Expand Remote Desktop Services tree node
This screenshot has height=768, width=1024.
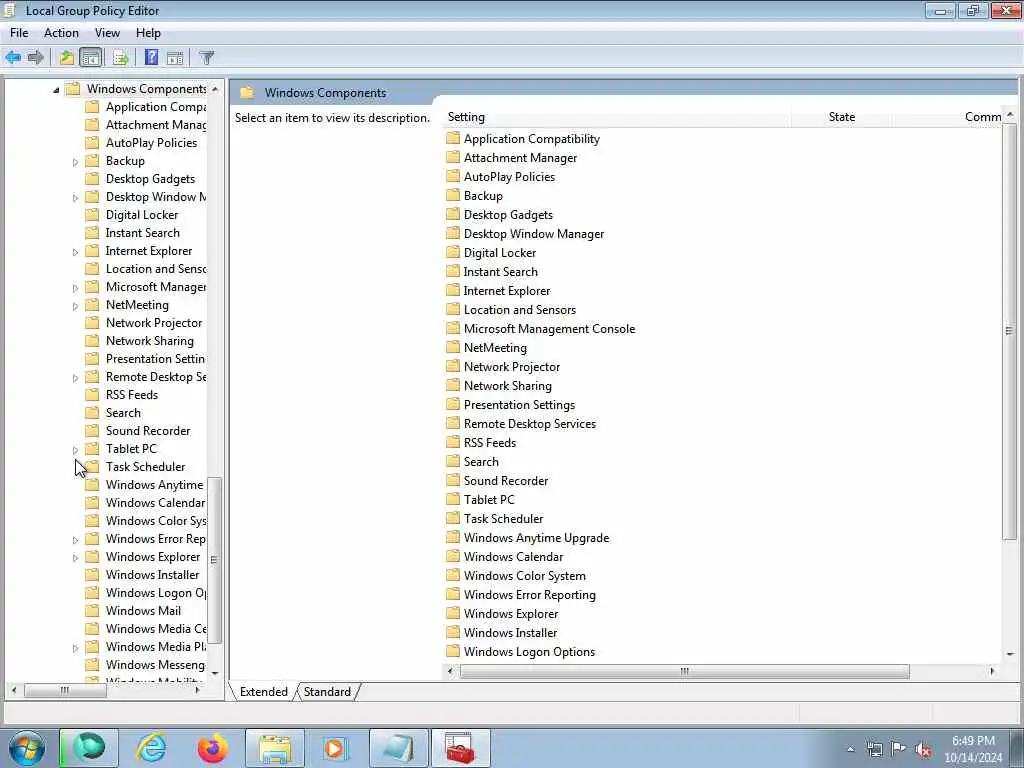[x=75, y=378]
